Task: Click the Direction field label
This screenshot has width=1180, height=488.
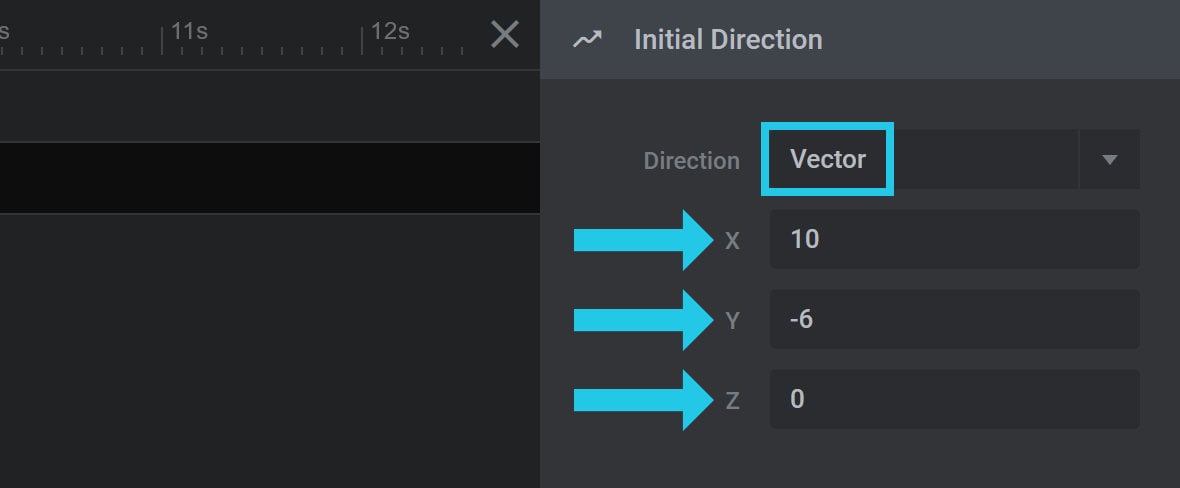Action: coord(692,161)
